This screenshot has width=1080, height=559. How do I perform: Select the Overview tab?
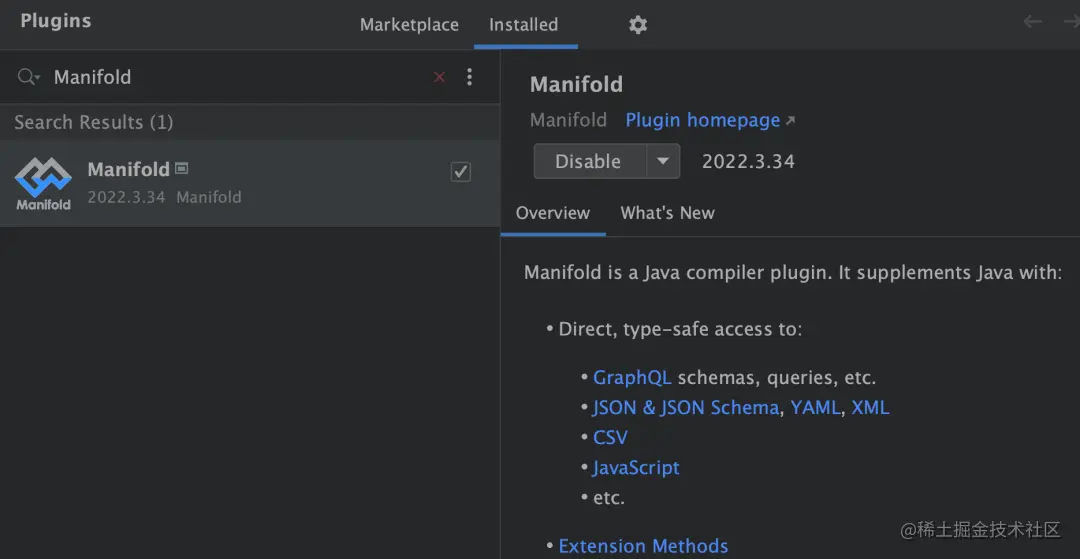tap(553, 213)
